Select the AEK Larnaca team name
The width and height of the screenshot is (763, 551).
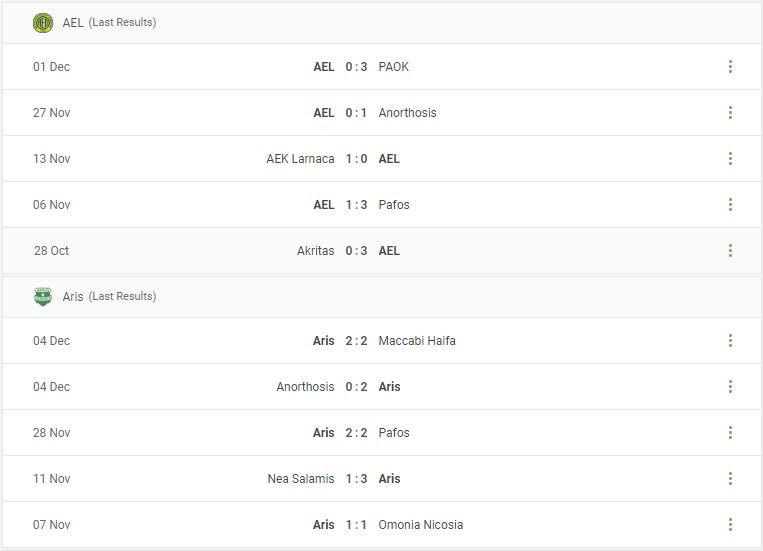coord(300,159)
